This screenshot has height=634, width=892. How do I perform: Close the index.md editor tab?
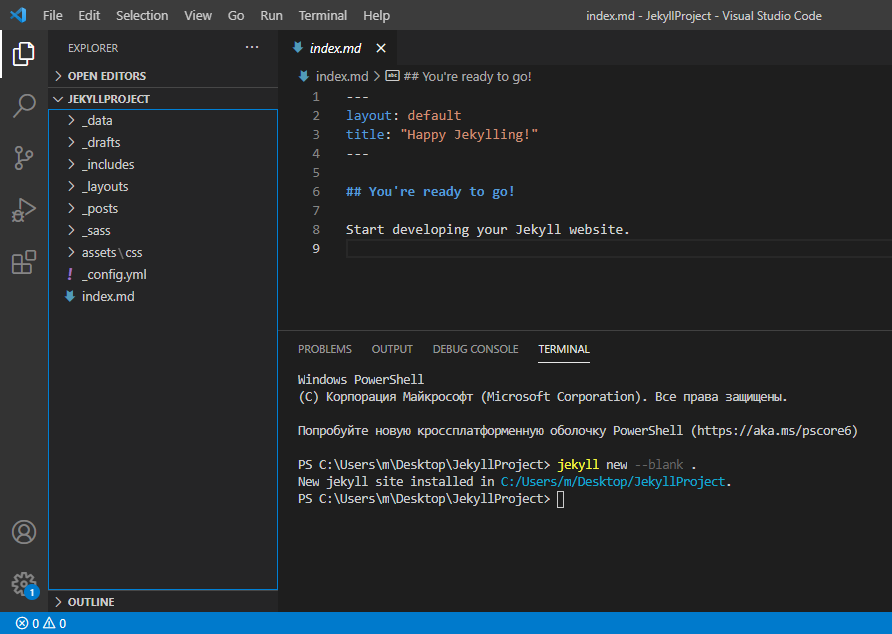381,48
